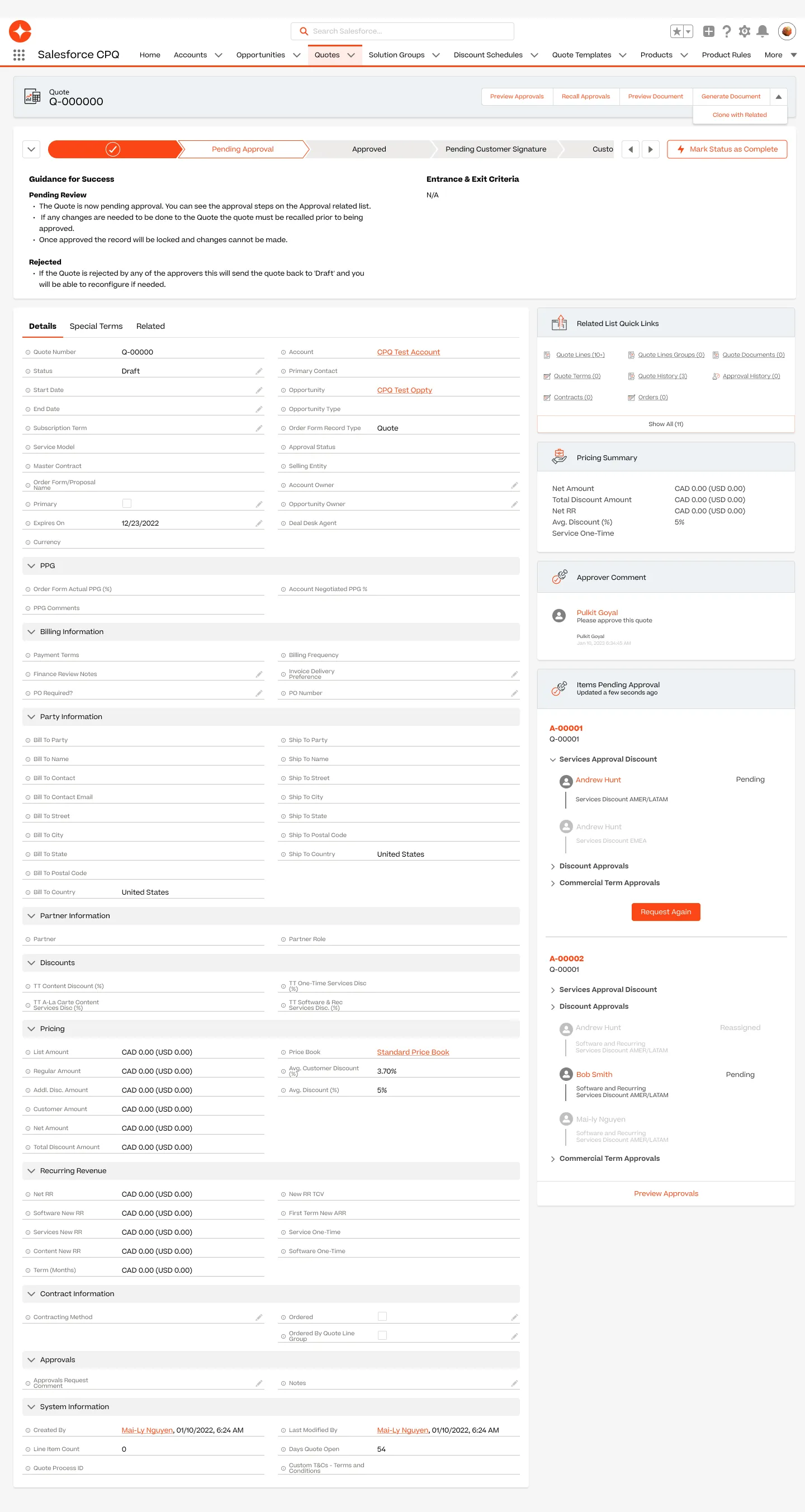Screen dimensions: 805x1512
Task: Toggle Ordered By Quote Line Group checkbox
Action: pos(382,1335)
